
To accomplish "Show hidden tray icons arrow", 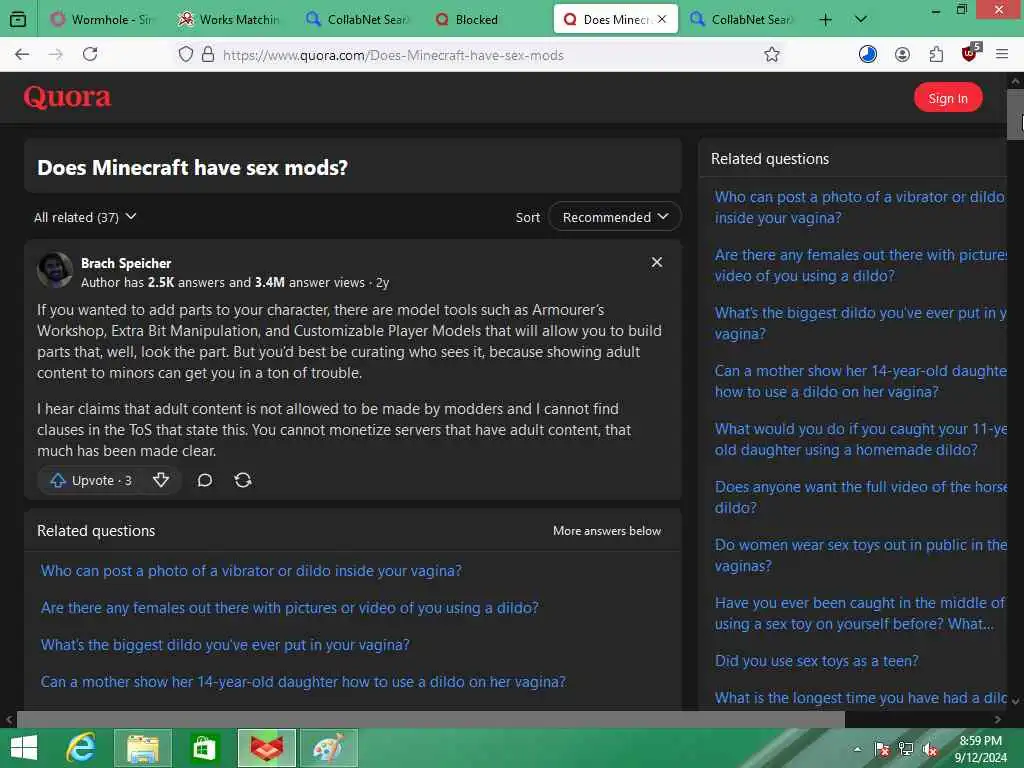I will point(857,749).
